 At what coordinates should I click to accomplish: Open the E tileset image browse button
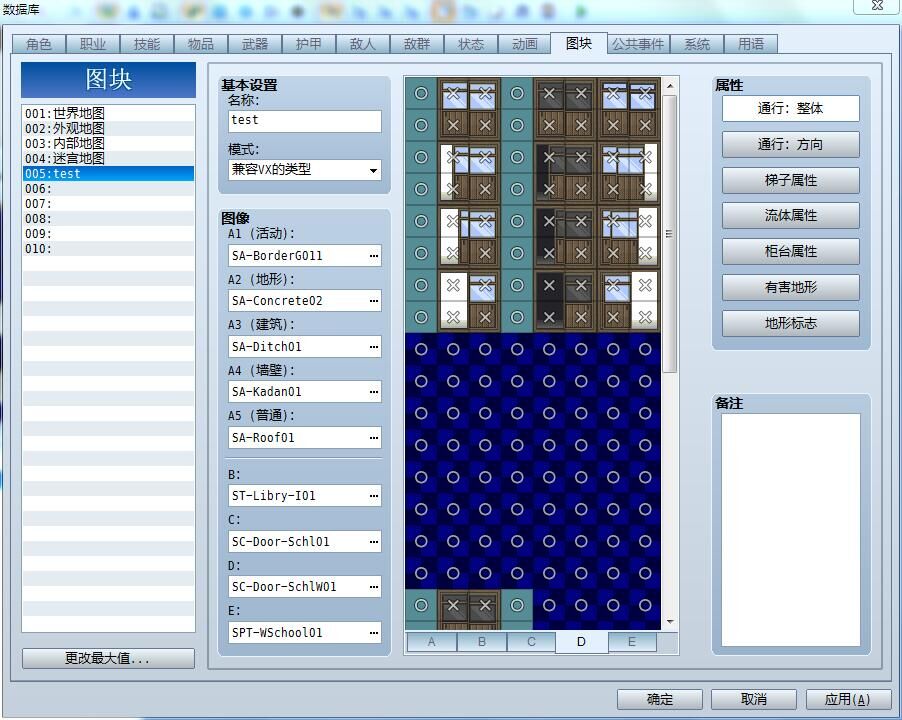[x=374, y=633]
